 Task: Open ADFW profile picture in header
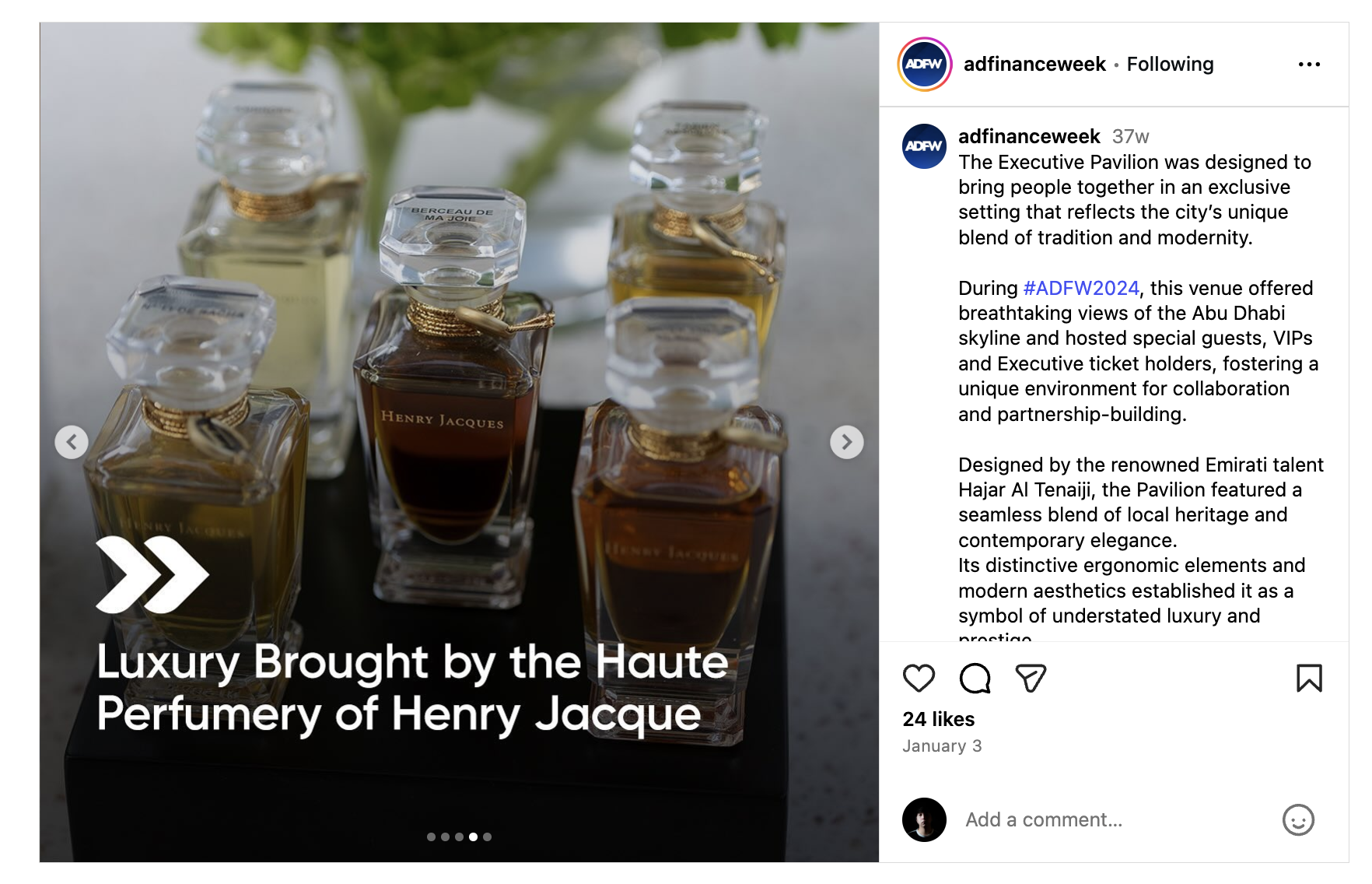coord(924,64)
